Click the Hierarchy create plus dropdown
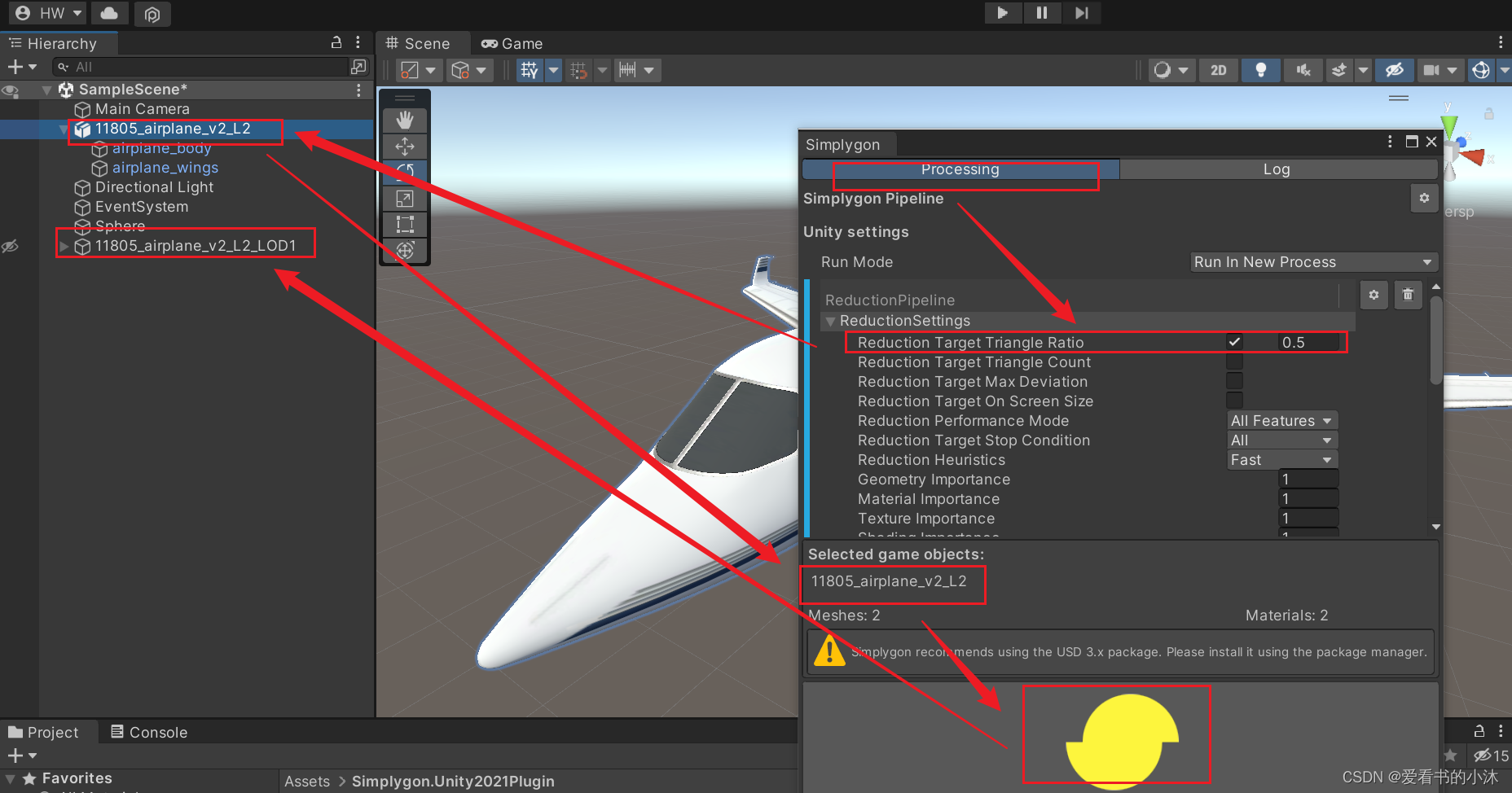This screenshot has height=793, width=1512. [x=22, y=67]
